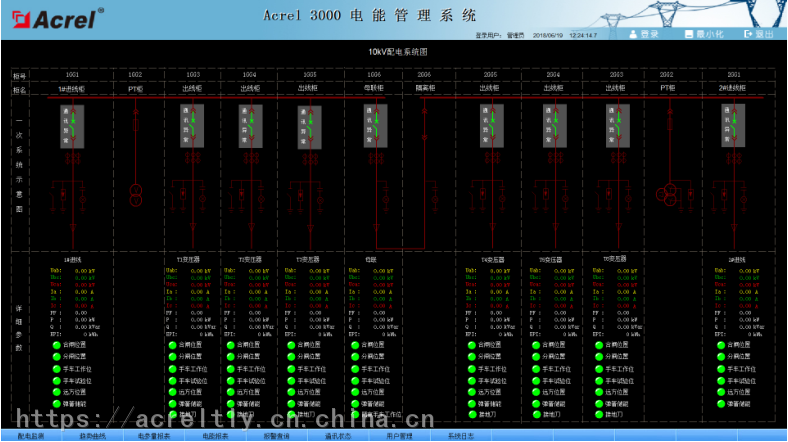Click the Acrel logo

[x=57, y=19]
